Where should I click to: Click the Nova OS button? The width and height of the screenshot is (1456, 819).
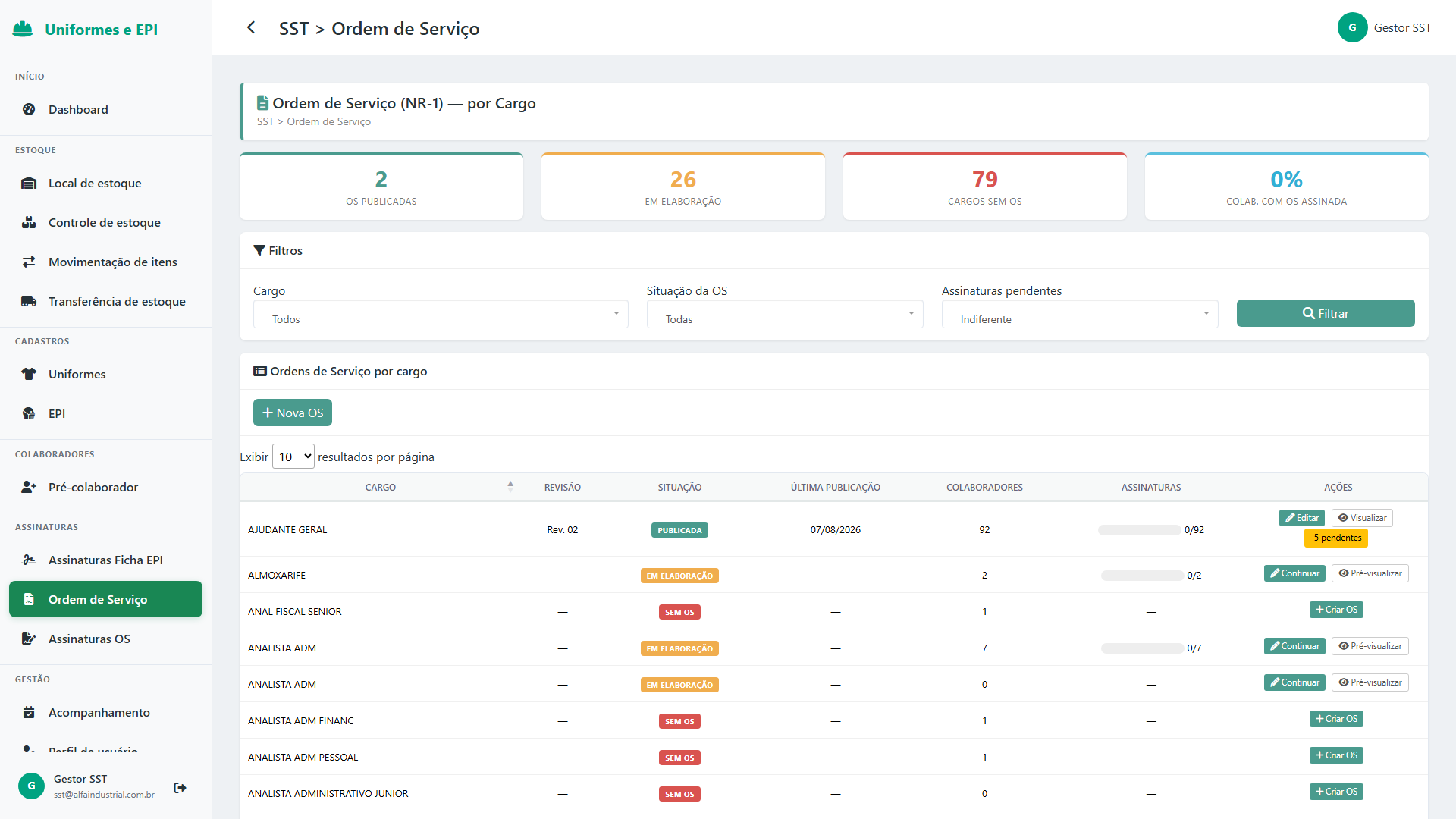click(x=293, y=413)
